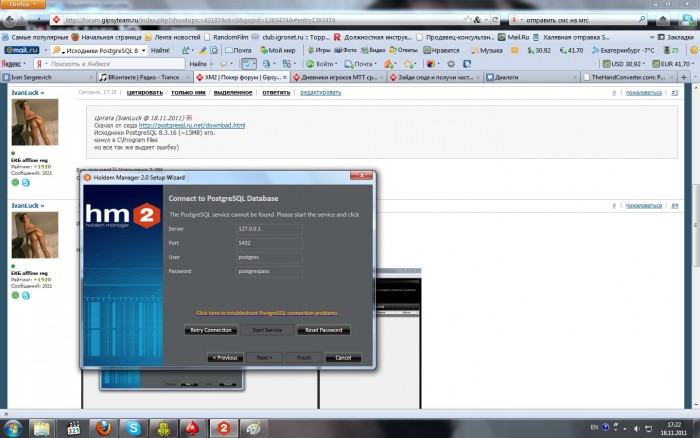Switch to ВКонтакте Радио Trance tab
This screenshot has height=438, width=700.
coord(144,77)
